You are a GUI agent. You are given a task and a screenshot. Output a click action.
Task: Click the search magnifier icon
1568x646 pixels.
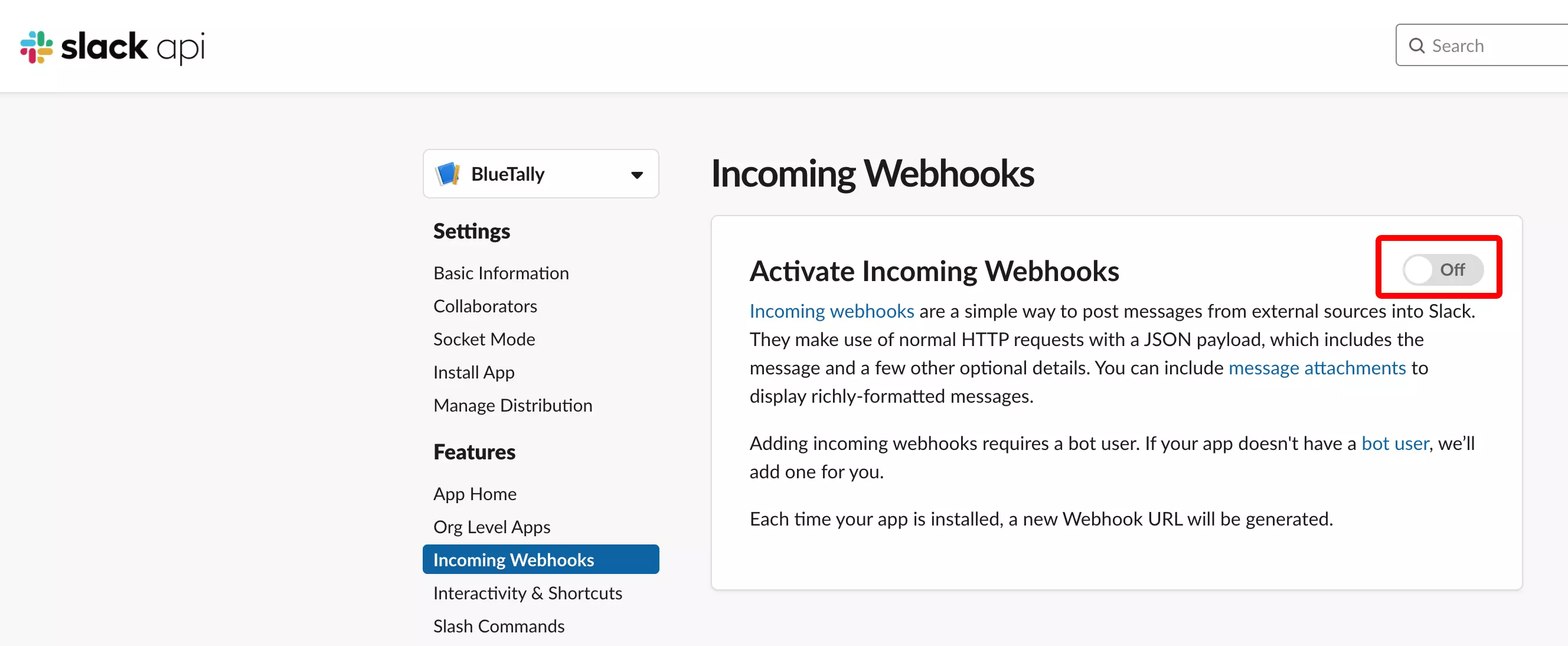pyautogui.click(x=1416, y=45)
